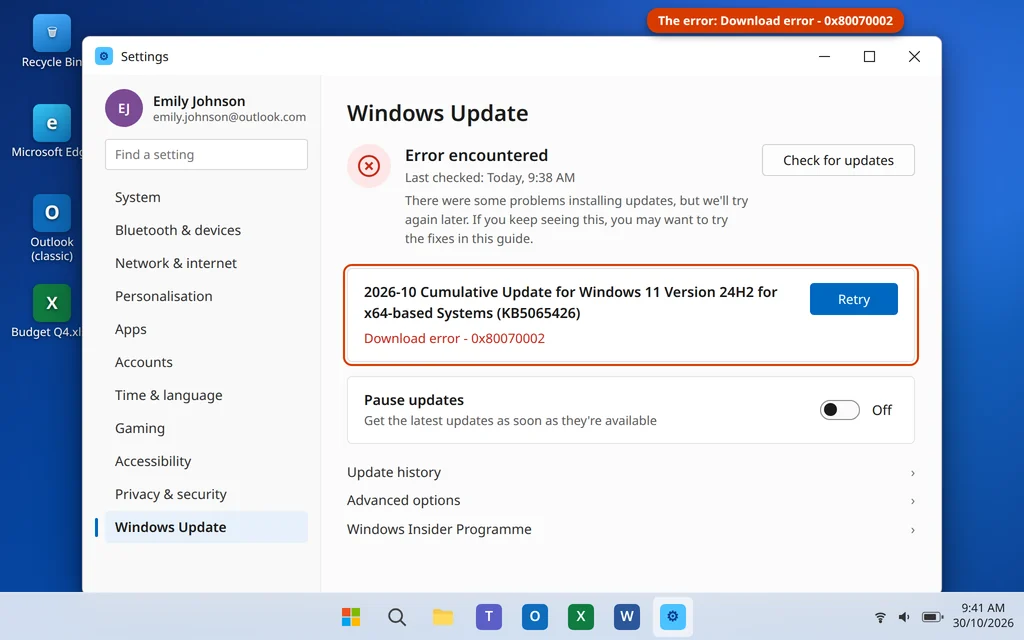Open File Explorer from taskbar

(x=443, y=616)
